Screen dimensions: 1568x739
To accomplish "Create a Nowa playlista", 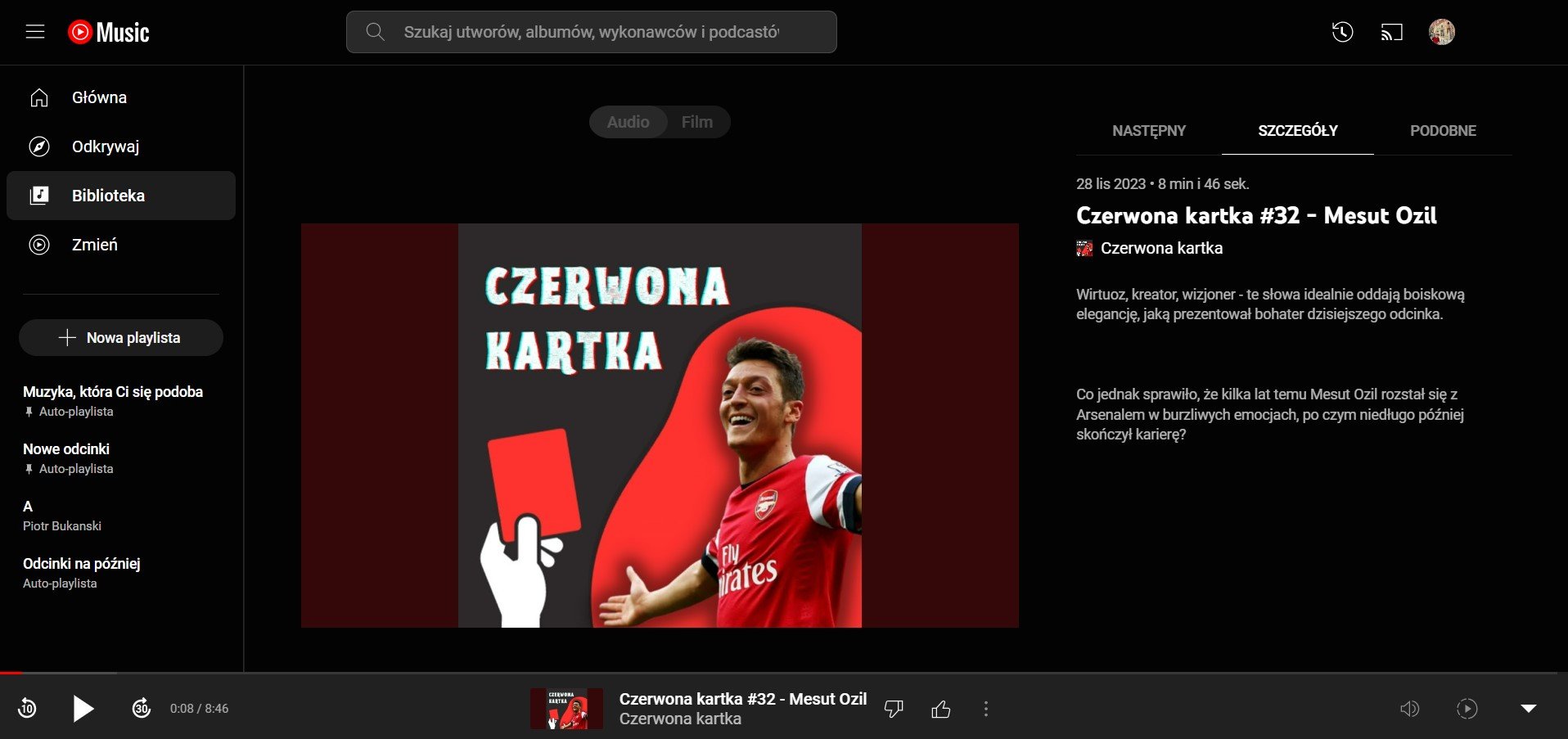I will [x=121, y=338].
